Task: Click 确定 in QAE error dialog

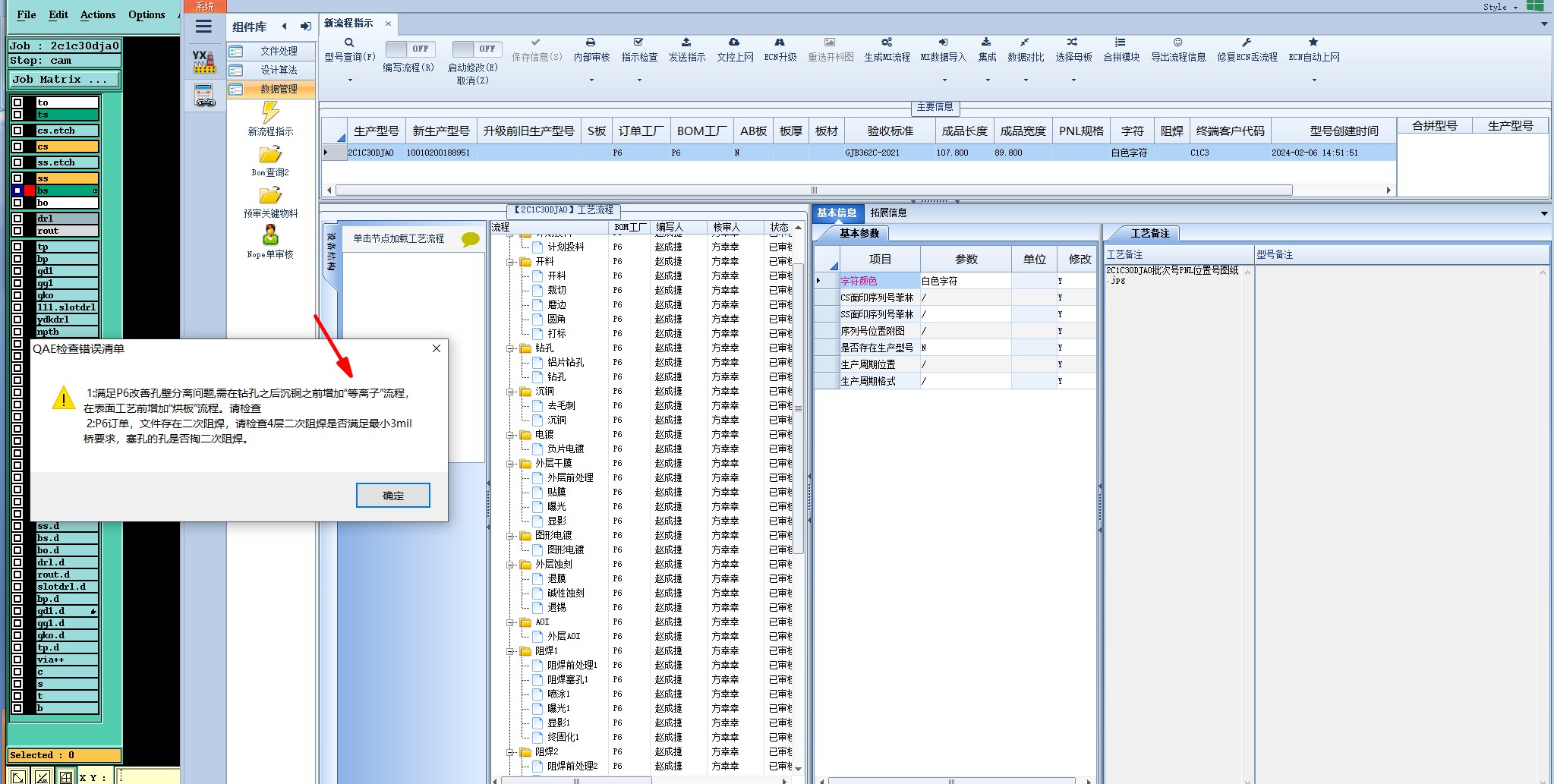Action: click(x=393, y=496)
